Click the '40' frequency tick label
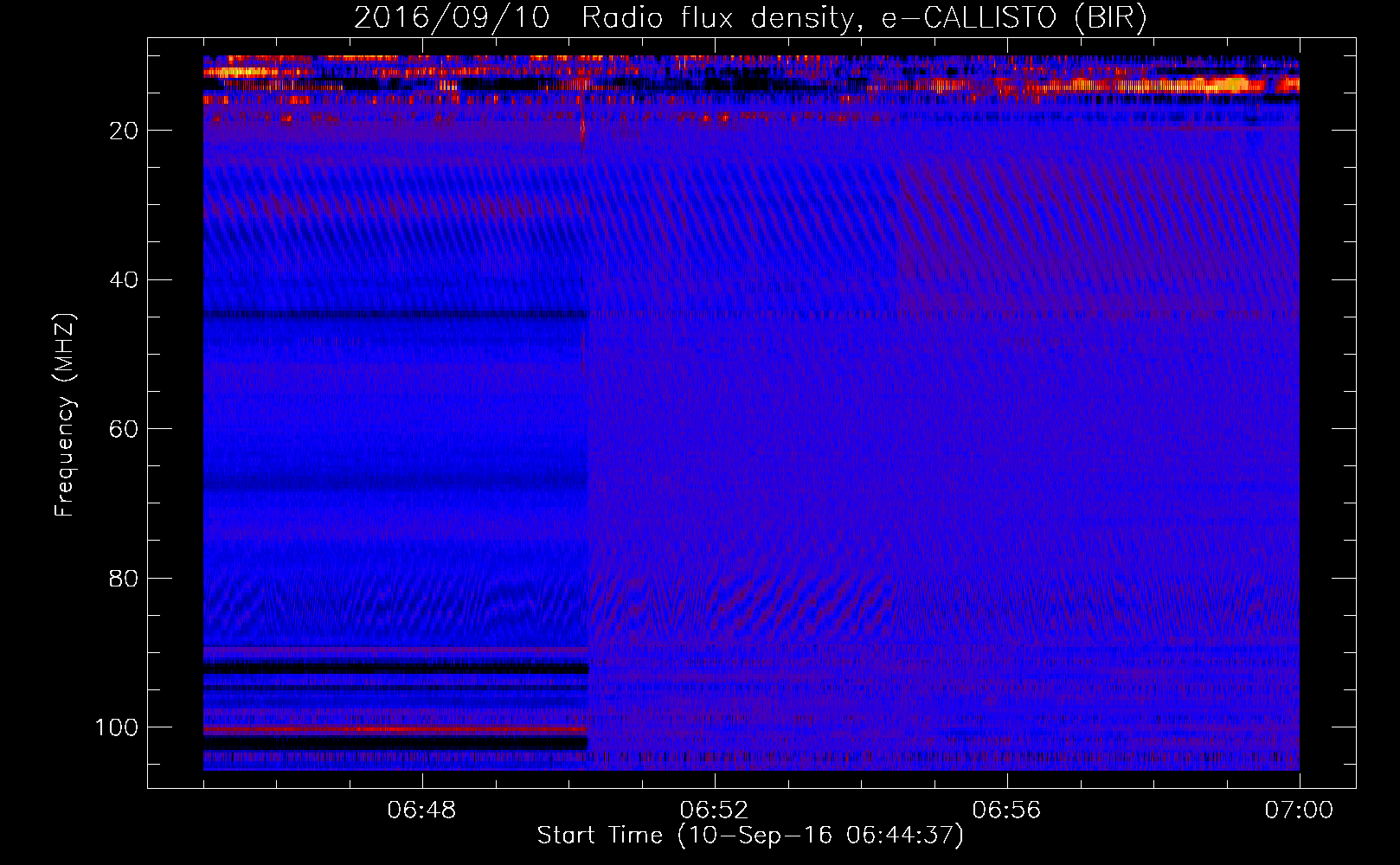Image resolution: width=1400 pixels, height=865 pixels. [125, 280]
